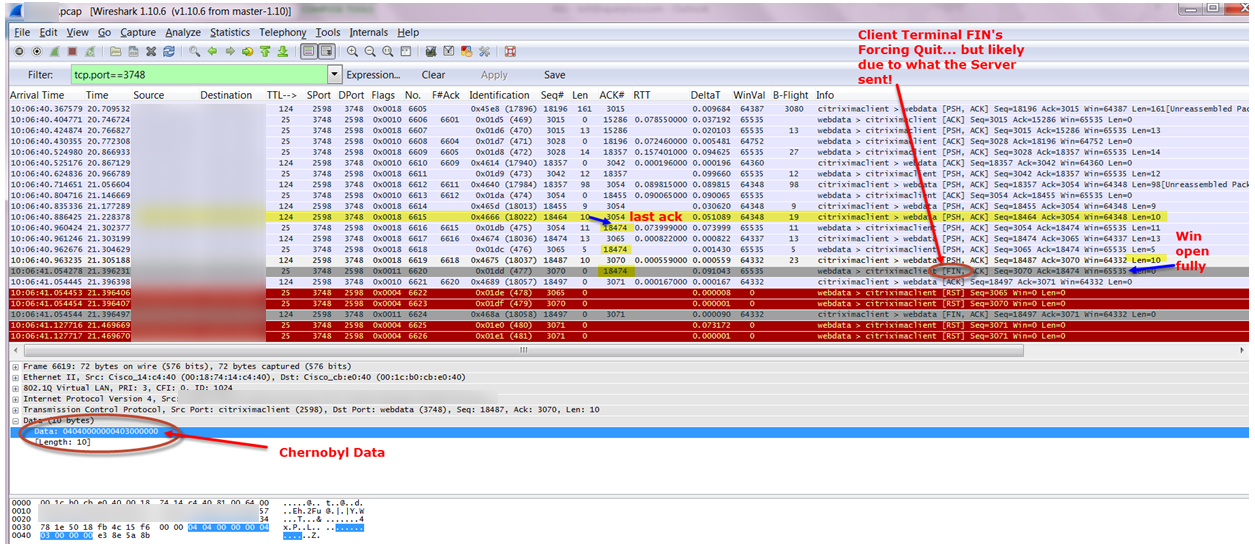Select the Data: 04040000000403000000 line
Screen dimensions: 1255x547
[x=628, y=432]
